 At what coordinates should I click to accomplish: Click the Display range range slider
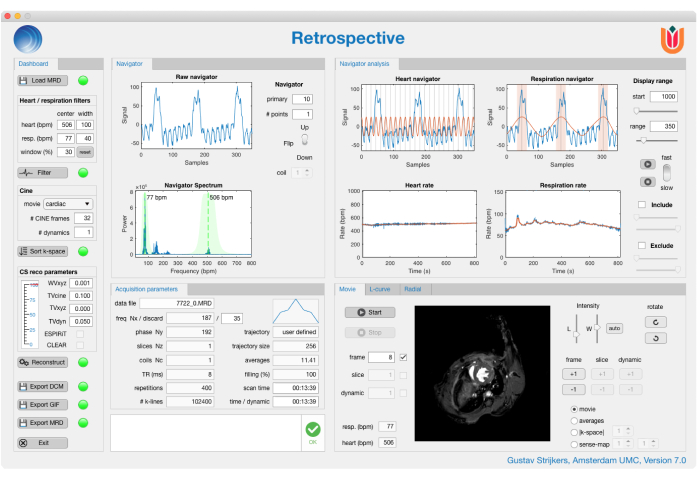(x=656, y=140)
